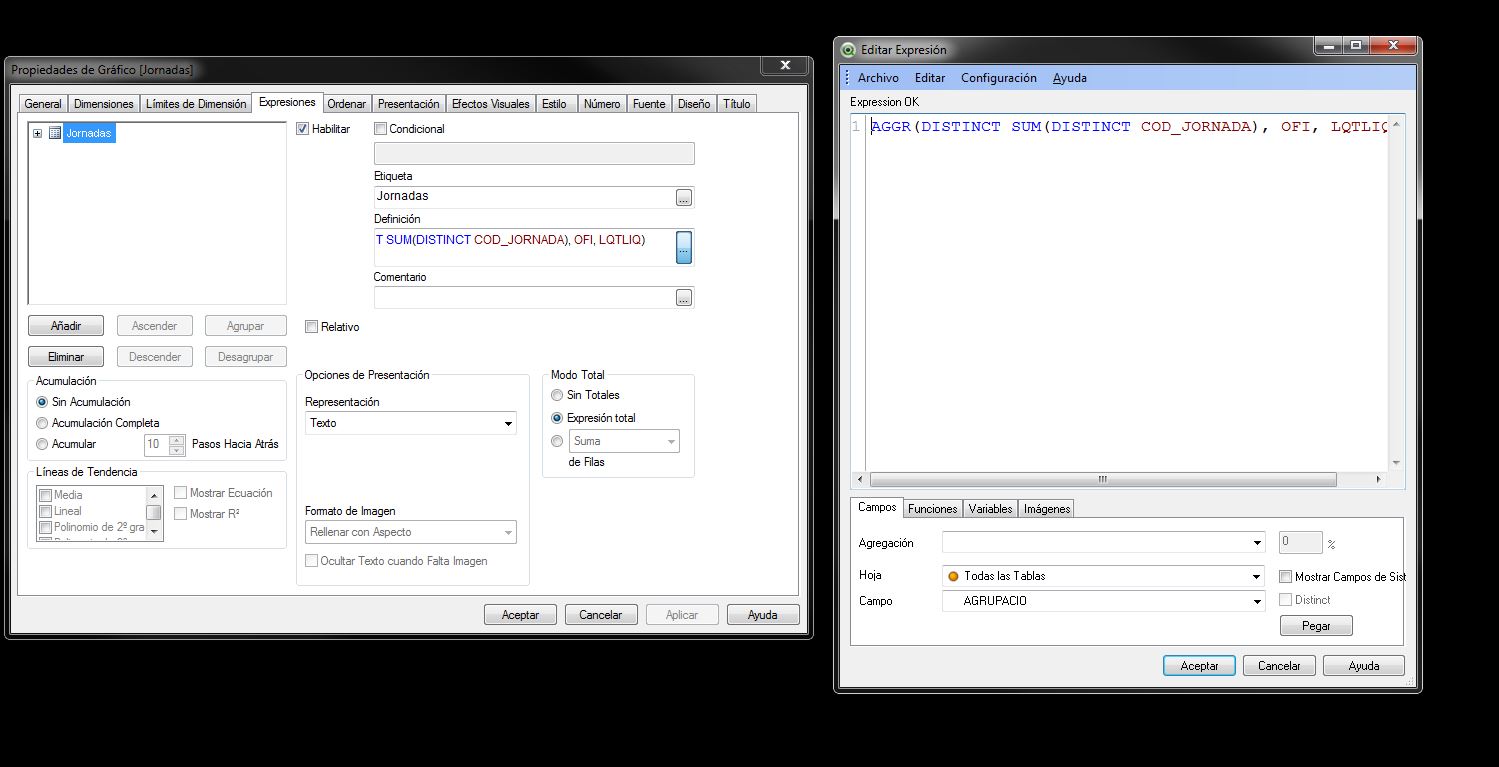Open the Agregación dropdown
1499x767 pixels.
[x=1104, y=543]
